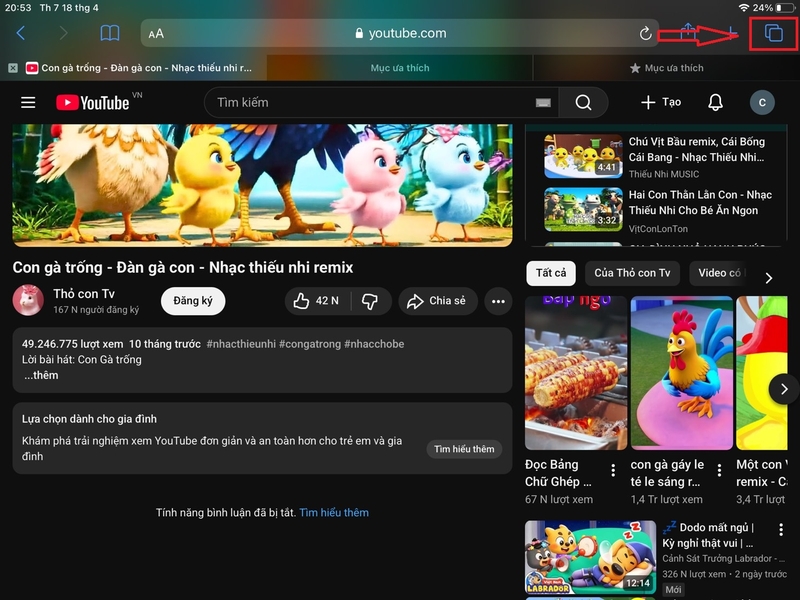Show more filter chips with the chevron

point(769,278)
